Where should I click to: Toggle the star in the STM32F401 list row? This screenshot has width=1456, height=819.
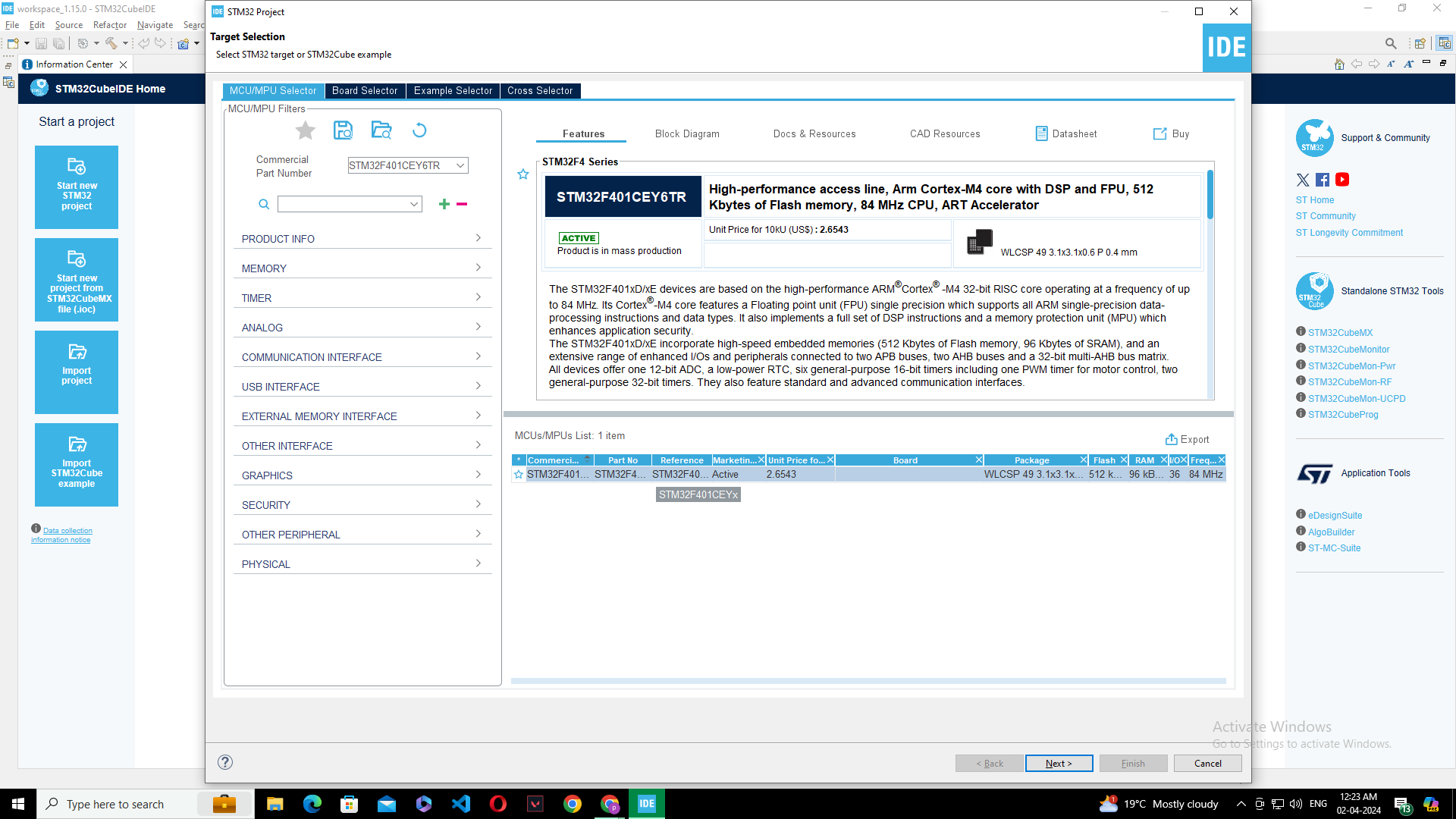(519, 475)
